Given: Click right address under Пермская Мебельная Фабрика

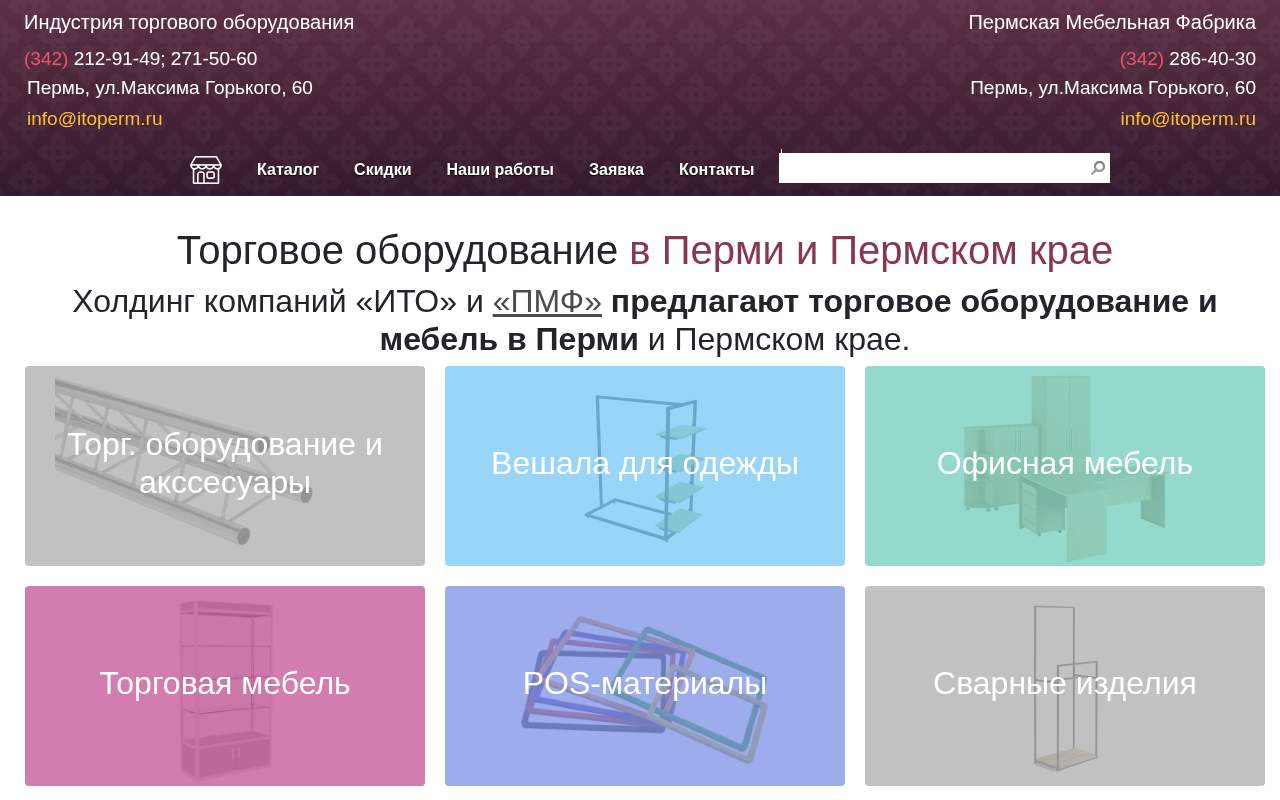Looking at the screenshot, I should 1113,88.
